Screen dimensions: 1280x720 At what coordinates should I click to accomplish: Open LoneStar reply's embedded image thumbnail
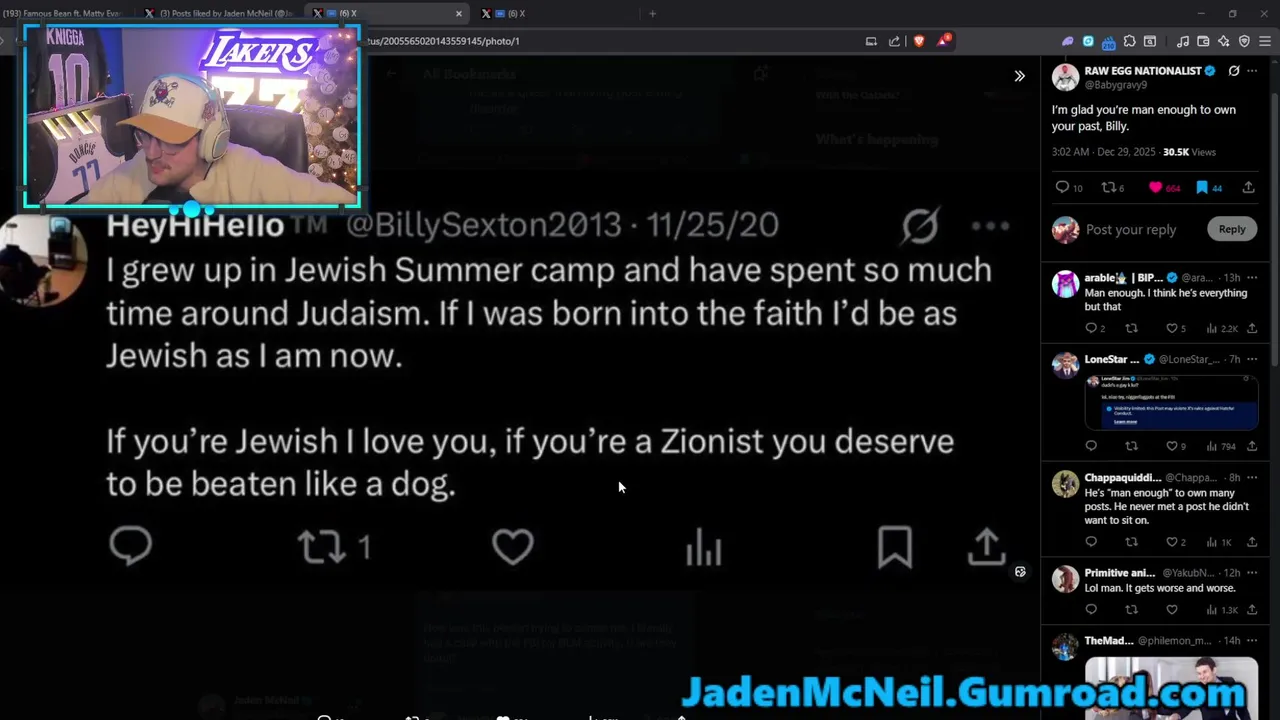click(x=1171, y=401)
